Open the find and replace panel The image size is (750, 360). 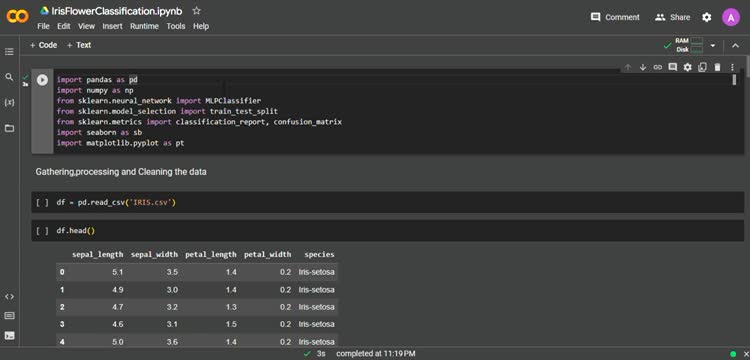point(9,77)
